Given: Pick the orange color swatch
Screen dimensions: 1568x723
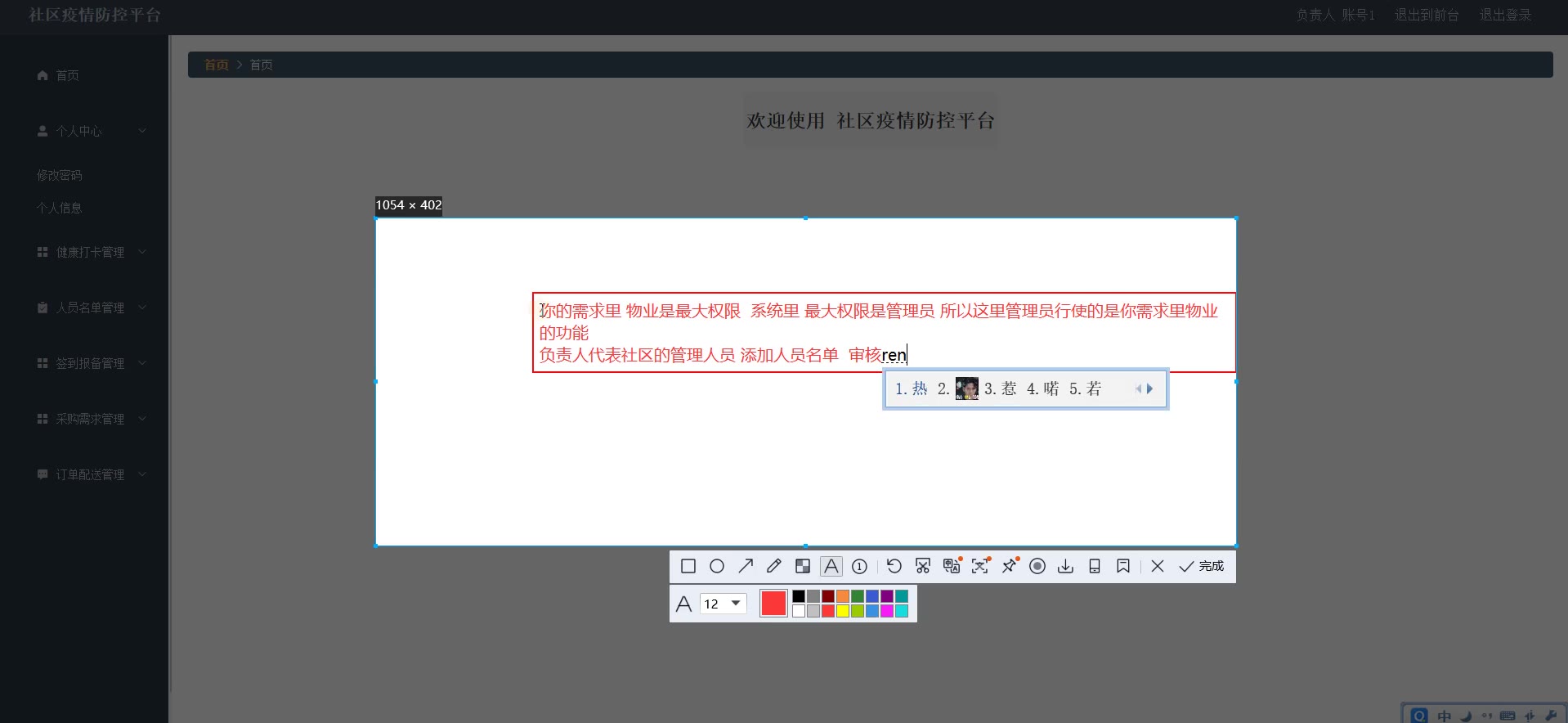Looking at the screenshot, I should coord(843,596).
